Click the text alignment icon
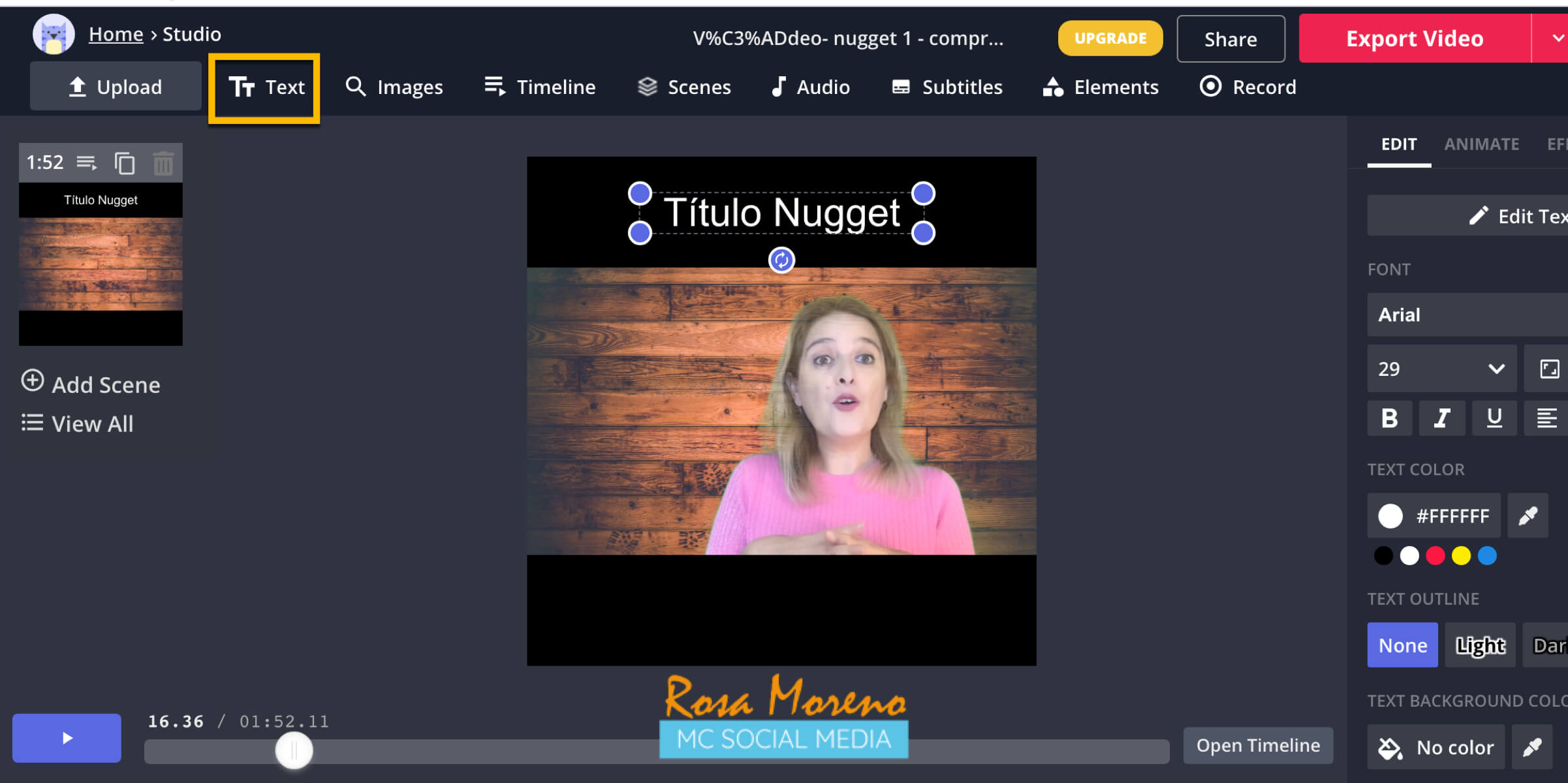Viewport: 1568px width, 783px height. (1546, 418)
